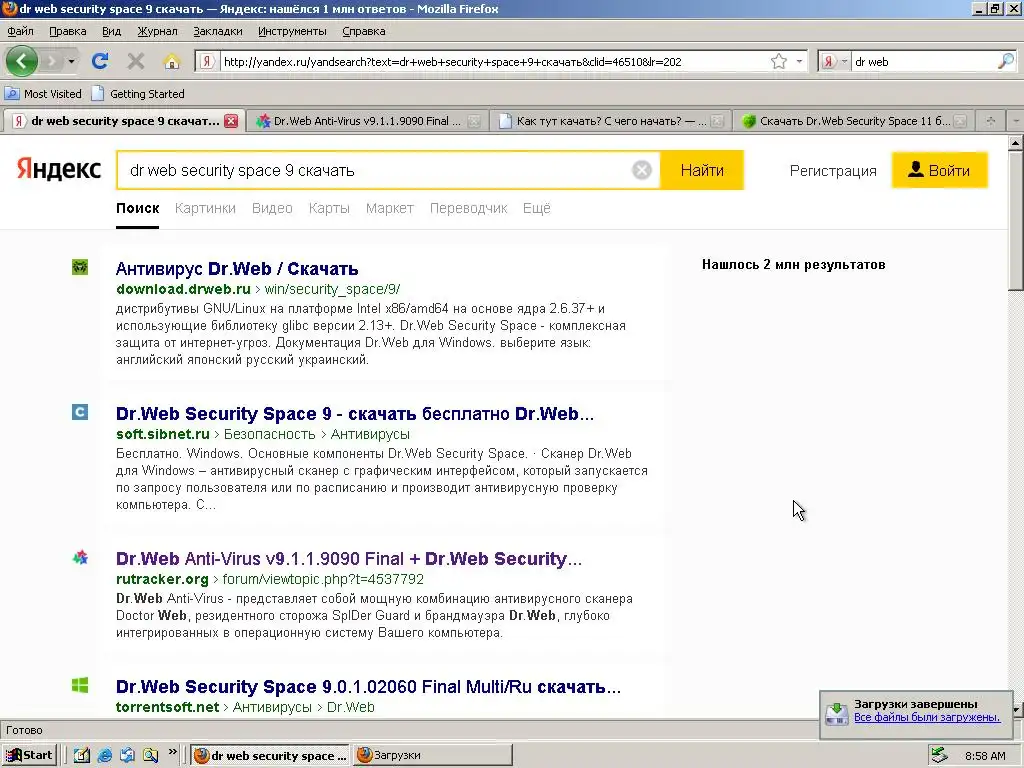Open the Home page icon
This screenshot has height=768, width=1024.
pyautogui.click(x=172, y=61)
